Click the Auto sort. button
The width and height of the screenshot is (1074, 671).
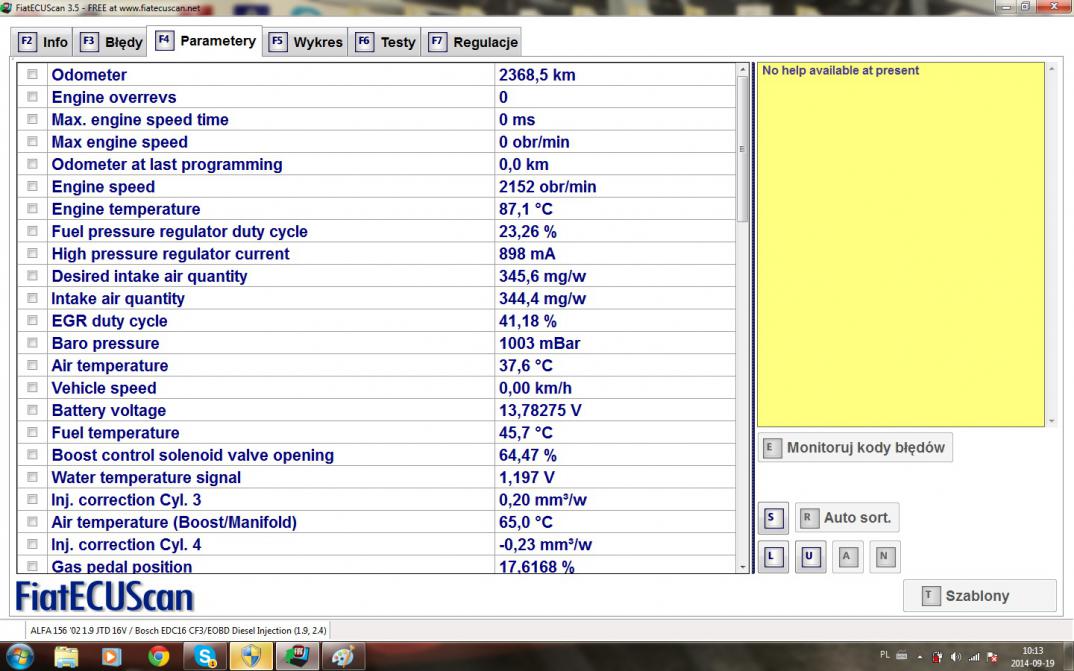coord(847,518)
